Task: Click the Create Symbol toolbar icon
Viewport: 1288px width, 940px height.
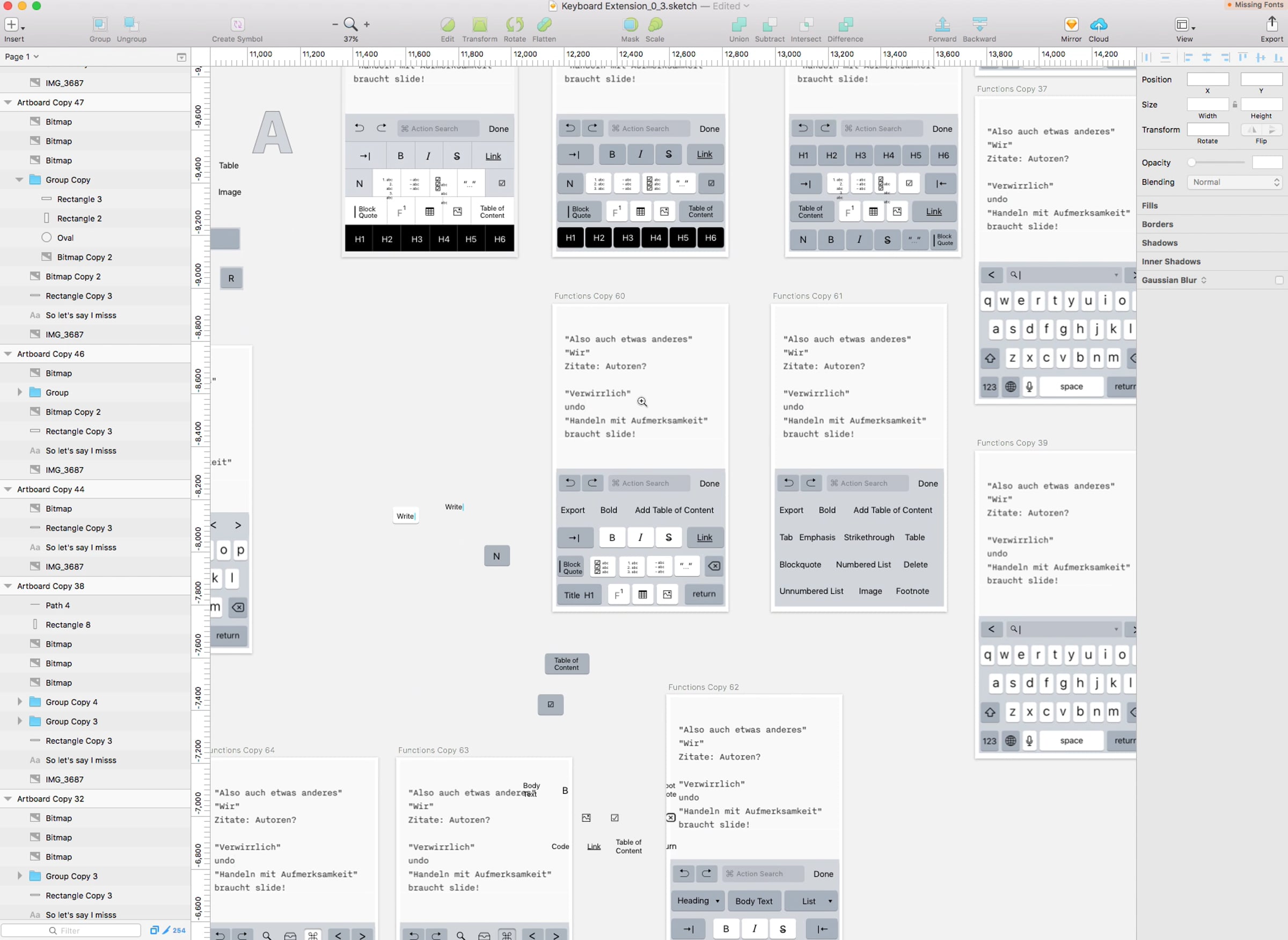Action: click(237, 25)
